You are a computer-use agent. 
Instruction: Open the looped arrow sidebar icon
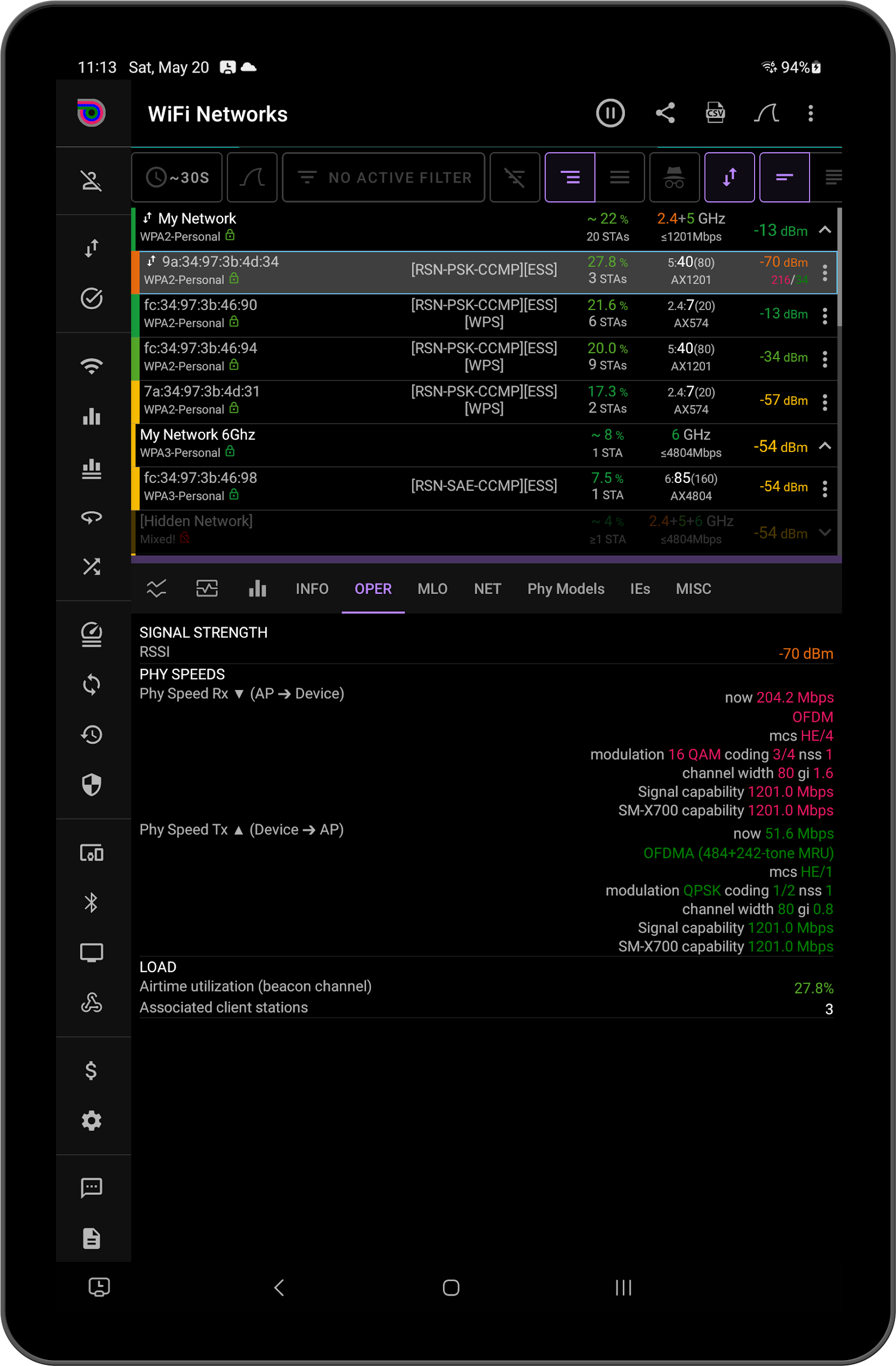pyautogui.click(x=91, y=517)
